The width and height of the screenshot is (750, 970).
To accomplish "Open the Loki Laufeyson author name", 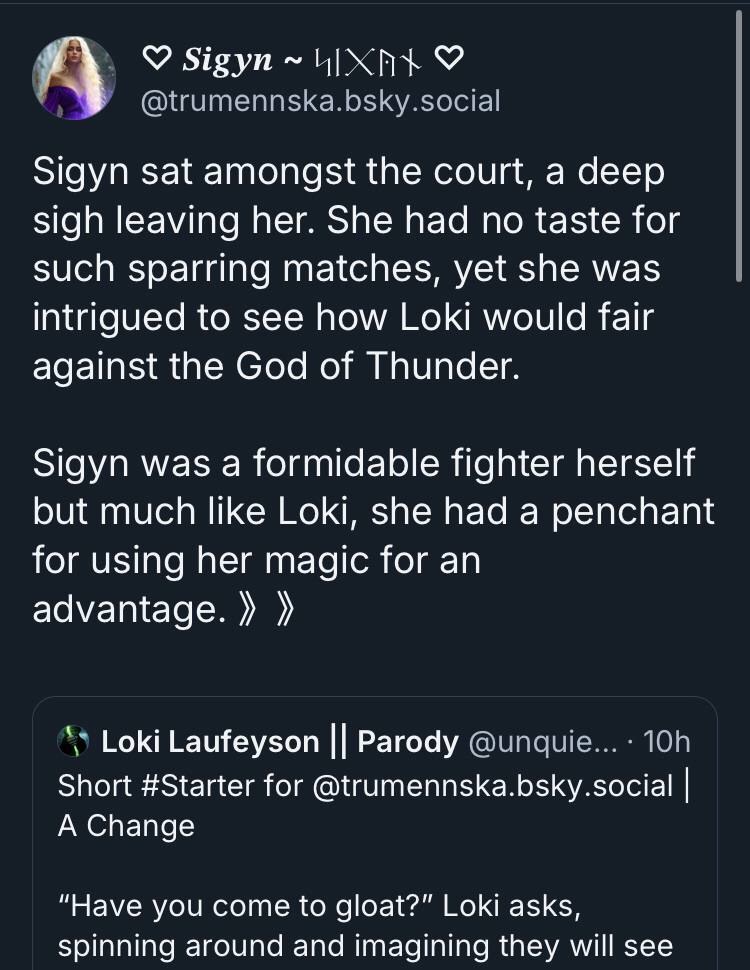I will click(210, 742).
